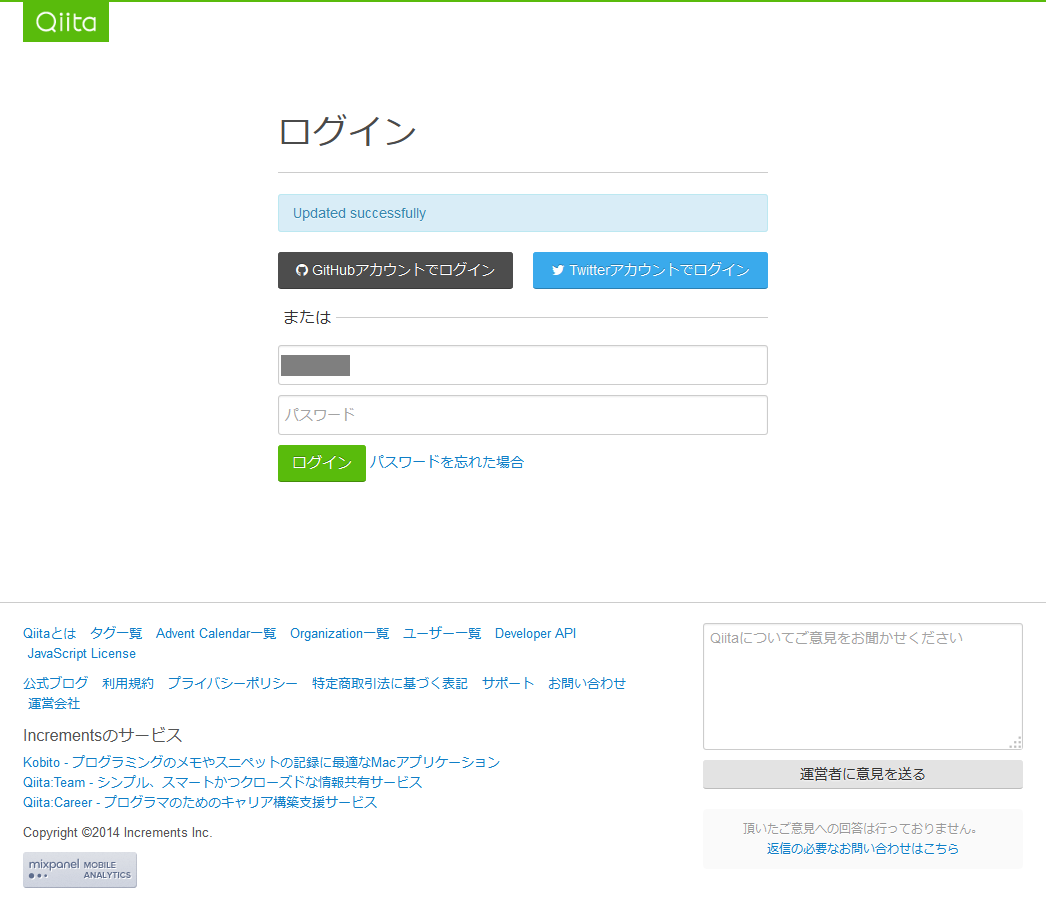Open the Kobito Mac application link
Screen dimensions: 1046x909
pyautogui.click(x=262, y=762)
